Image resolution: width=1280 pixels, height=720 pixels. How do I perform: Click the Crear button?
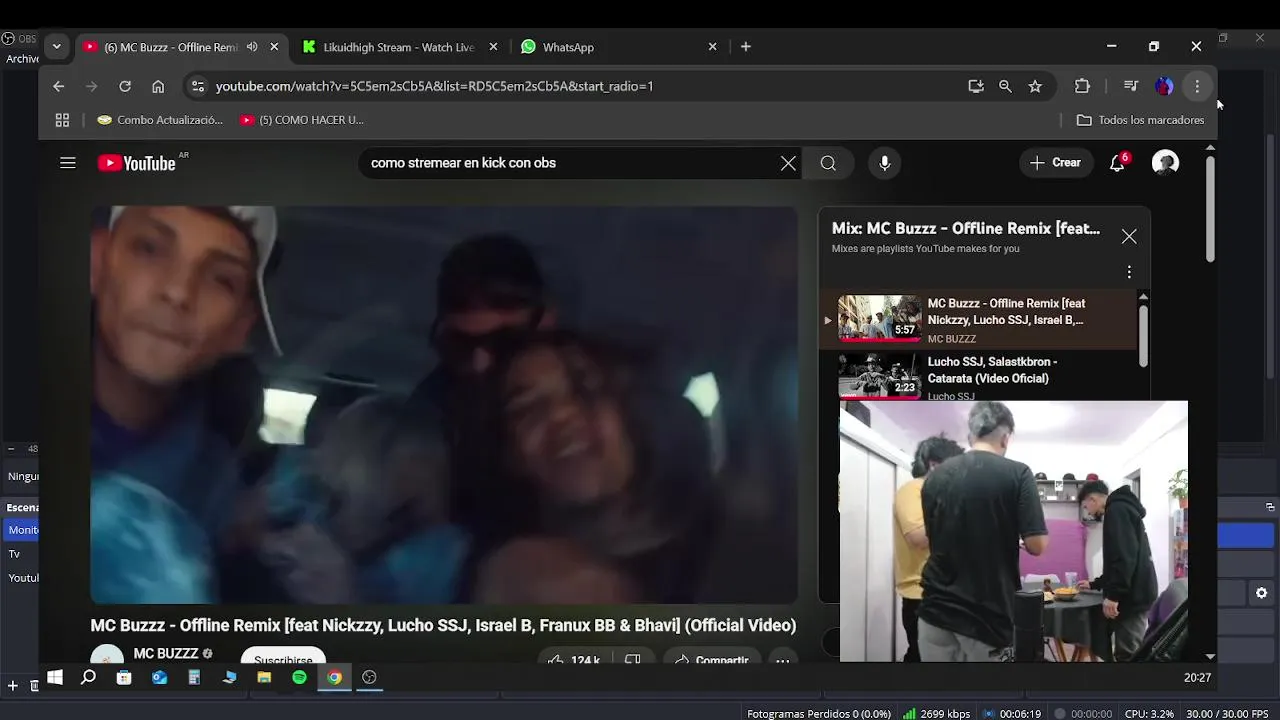tap(1055, 163)
